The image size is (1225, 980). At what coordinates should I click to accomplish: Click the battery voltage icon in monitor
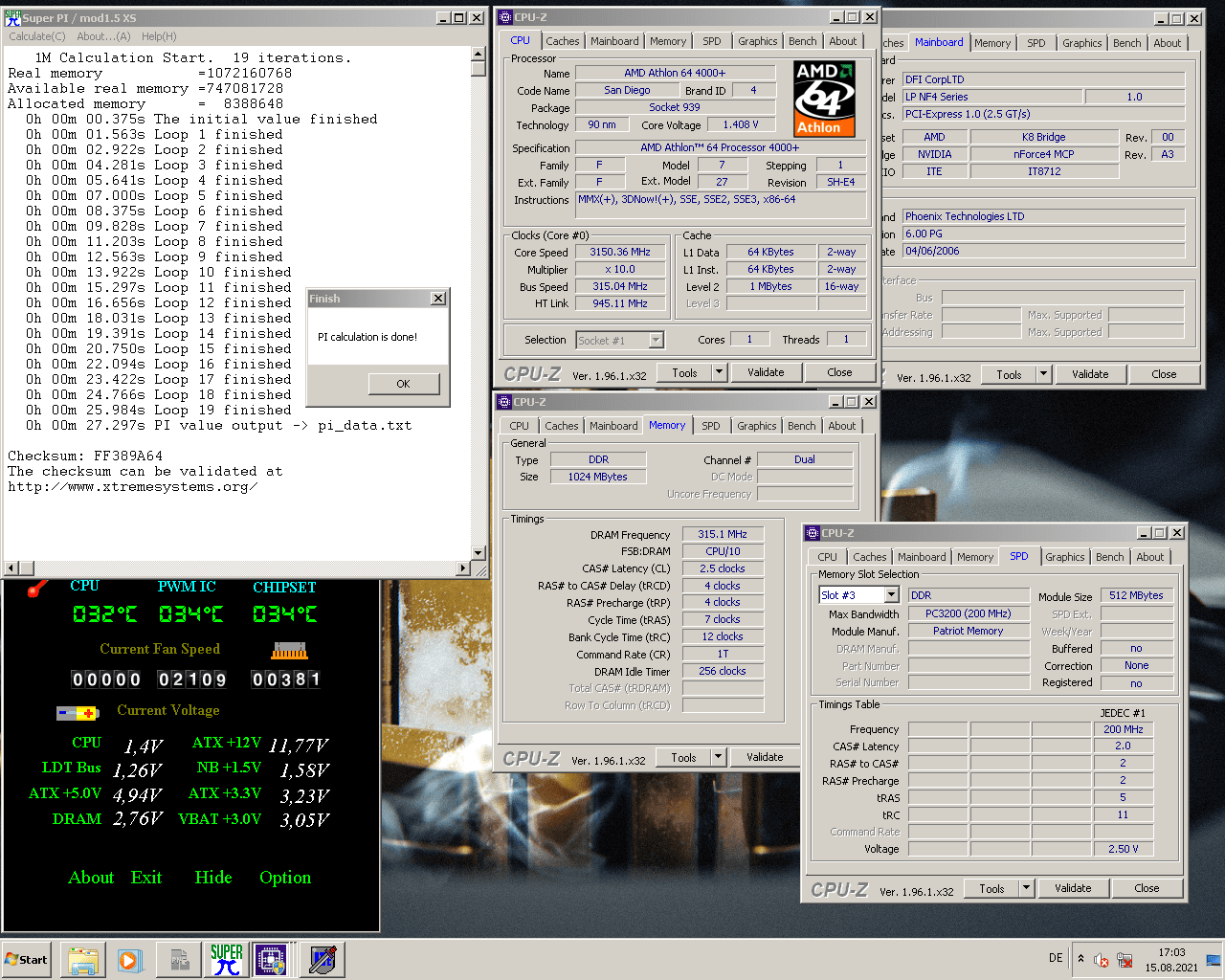pos(78,713)
